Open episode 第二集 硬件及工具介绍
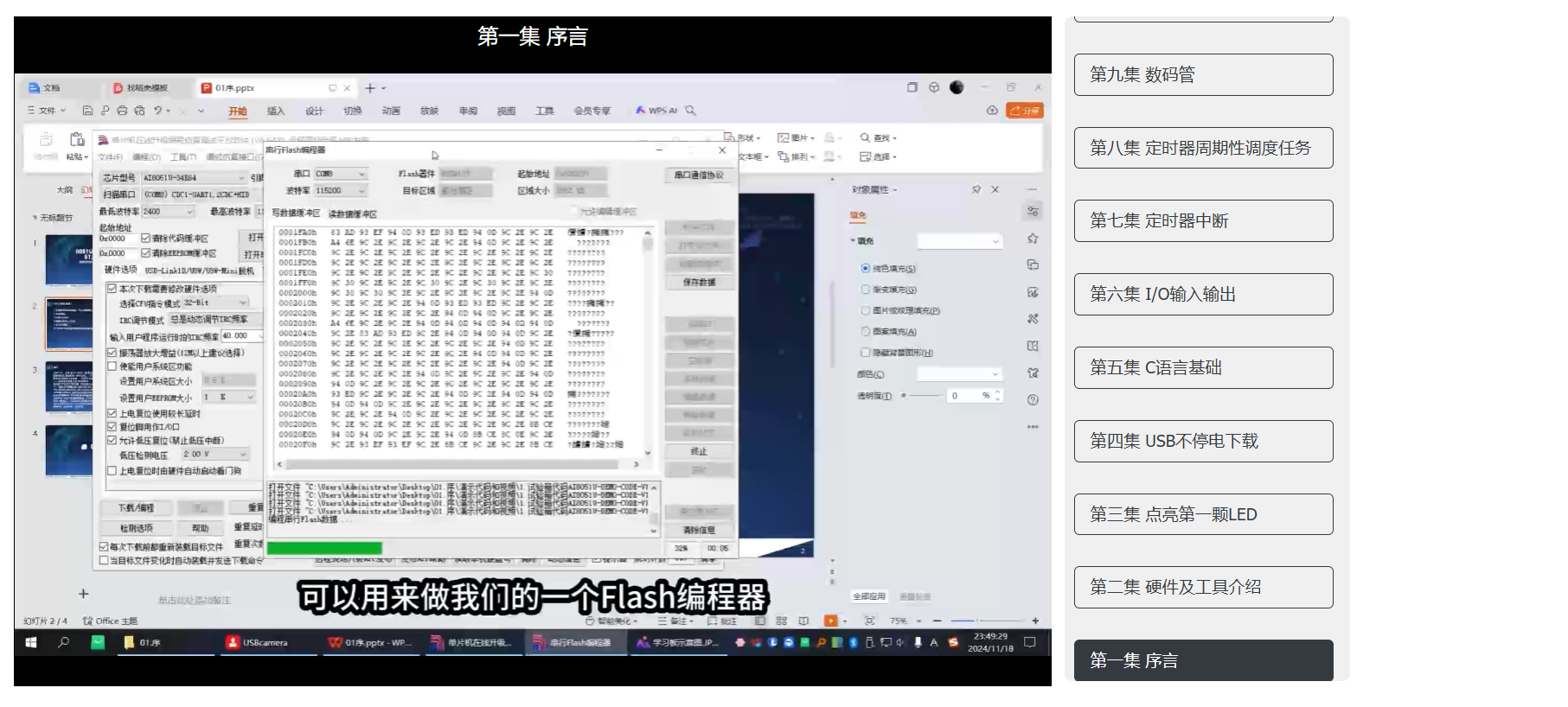 pos(1203,588)
